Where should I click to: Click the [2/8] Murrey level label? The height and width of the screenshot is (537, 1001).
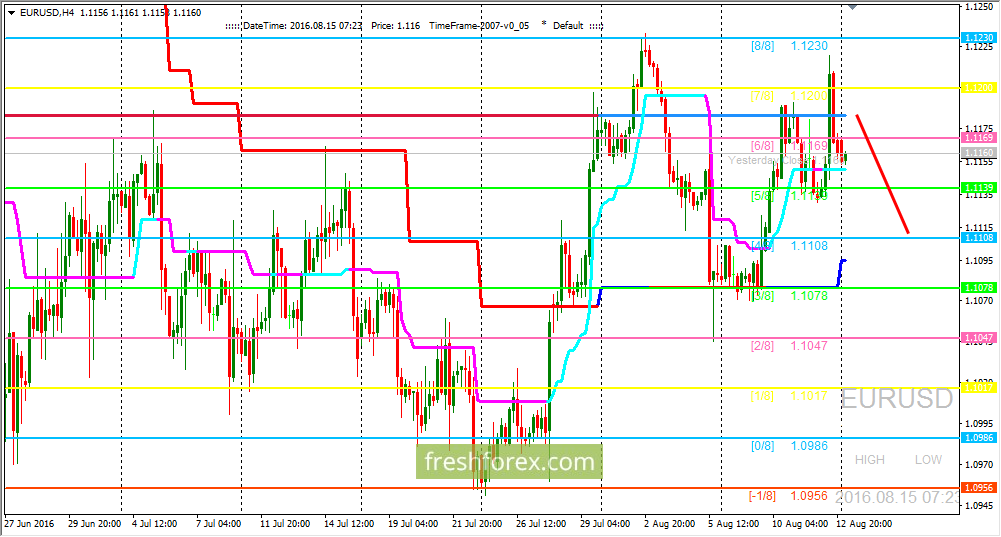[x=762, y=345]
